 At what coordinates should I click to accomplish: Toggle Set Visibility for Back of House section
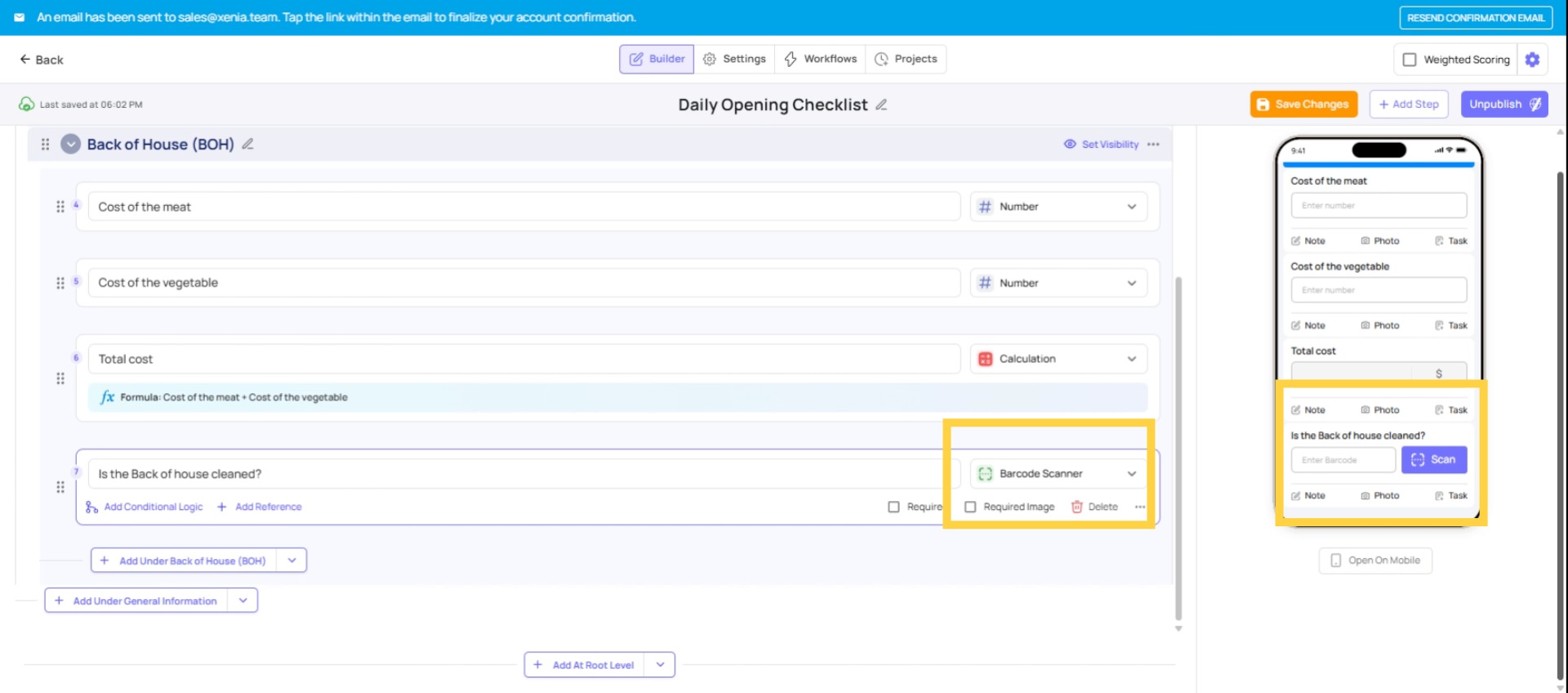(x=1101, y=145)
